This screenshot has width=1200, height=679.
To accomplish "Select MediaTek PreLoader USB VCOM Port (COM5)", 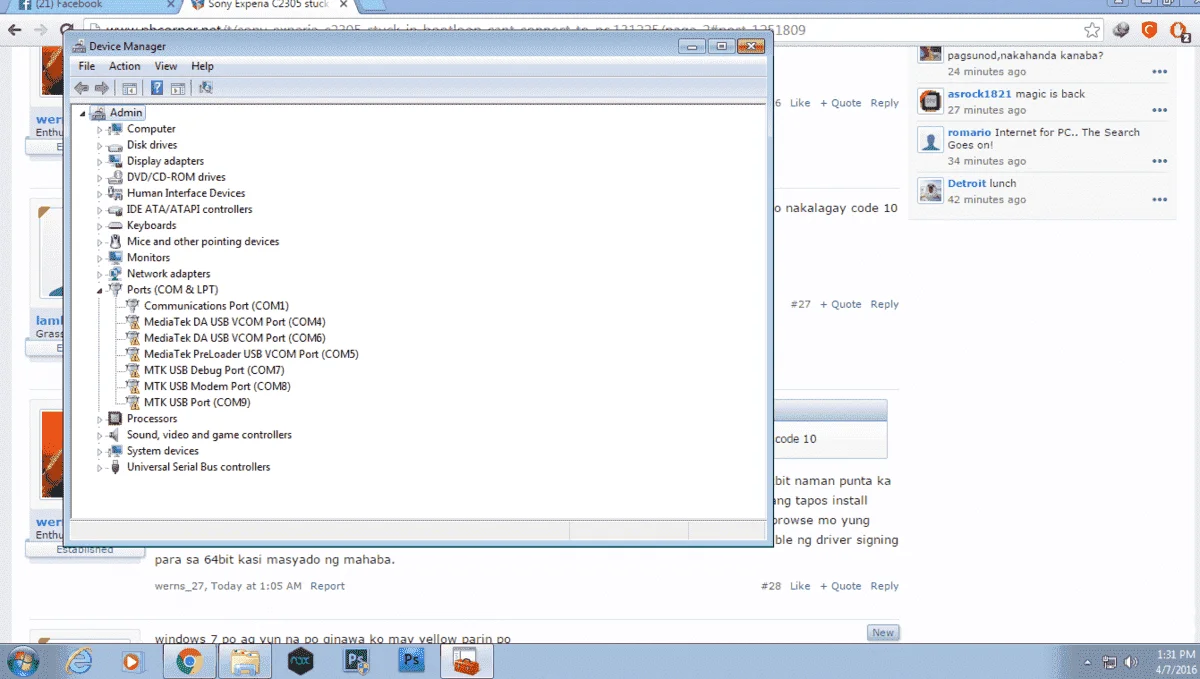I will (x=251, y=354).
